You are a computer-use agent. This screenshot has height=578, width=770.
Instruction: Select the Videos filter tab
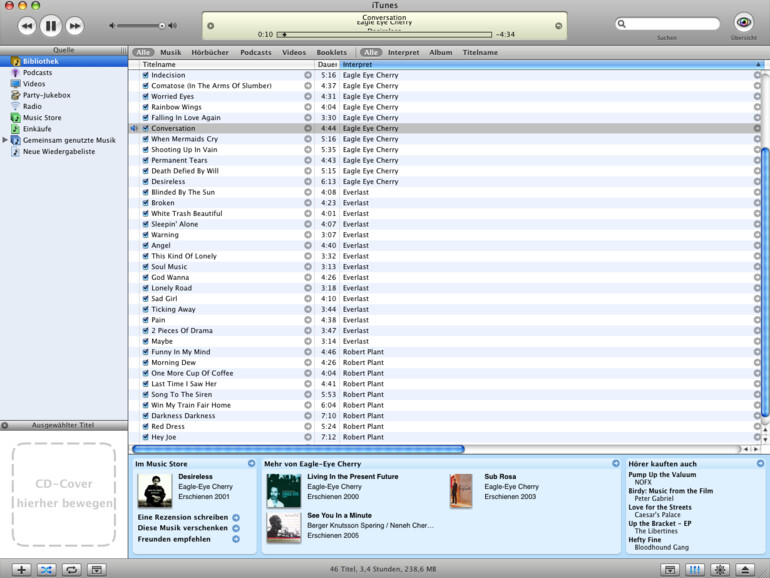(x=294, y=53)
